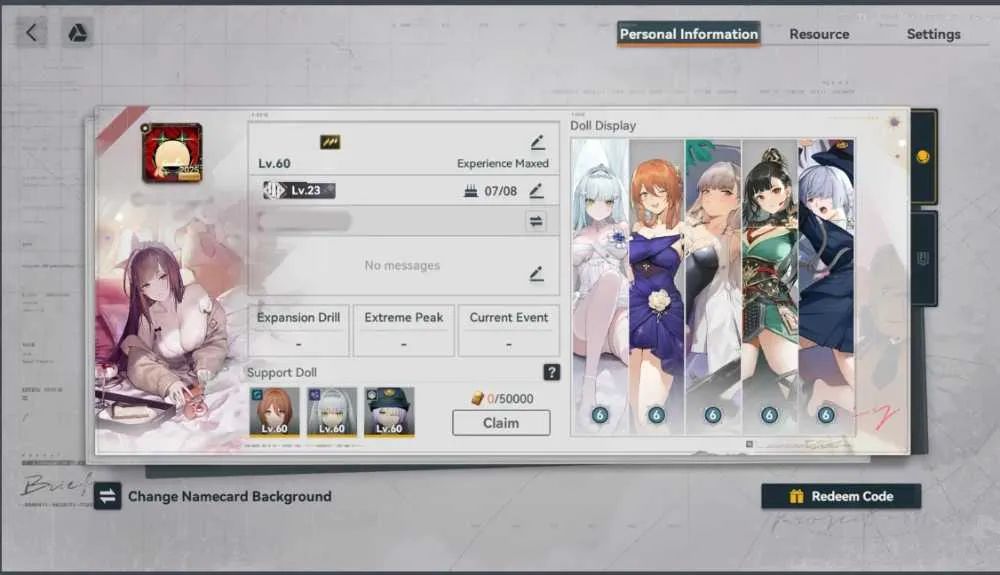Click the Support Doll label
The image size is (1000, 575).
point(281,372)
